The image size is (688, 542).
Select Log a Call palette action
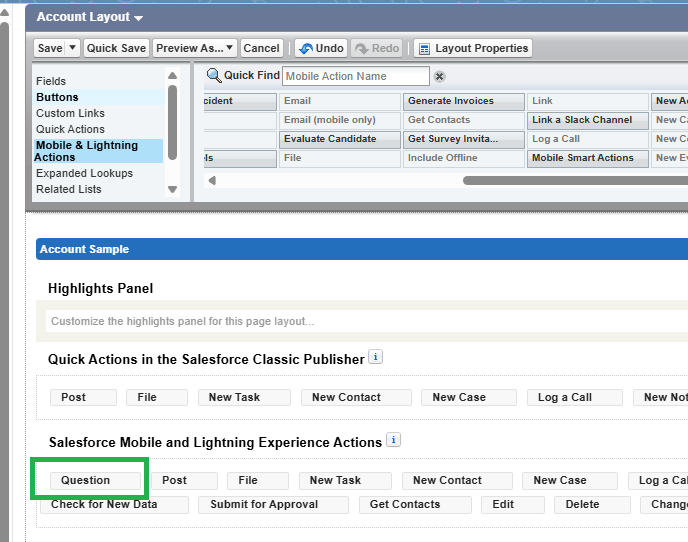coord(588,139)
